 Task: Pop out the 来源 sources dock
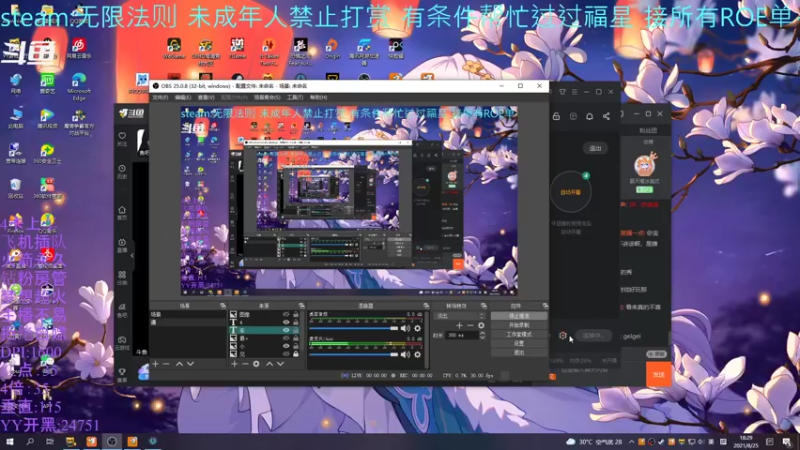click(x=301, y=306)
